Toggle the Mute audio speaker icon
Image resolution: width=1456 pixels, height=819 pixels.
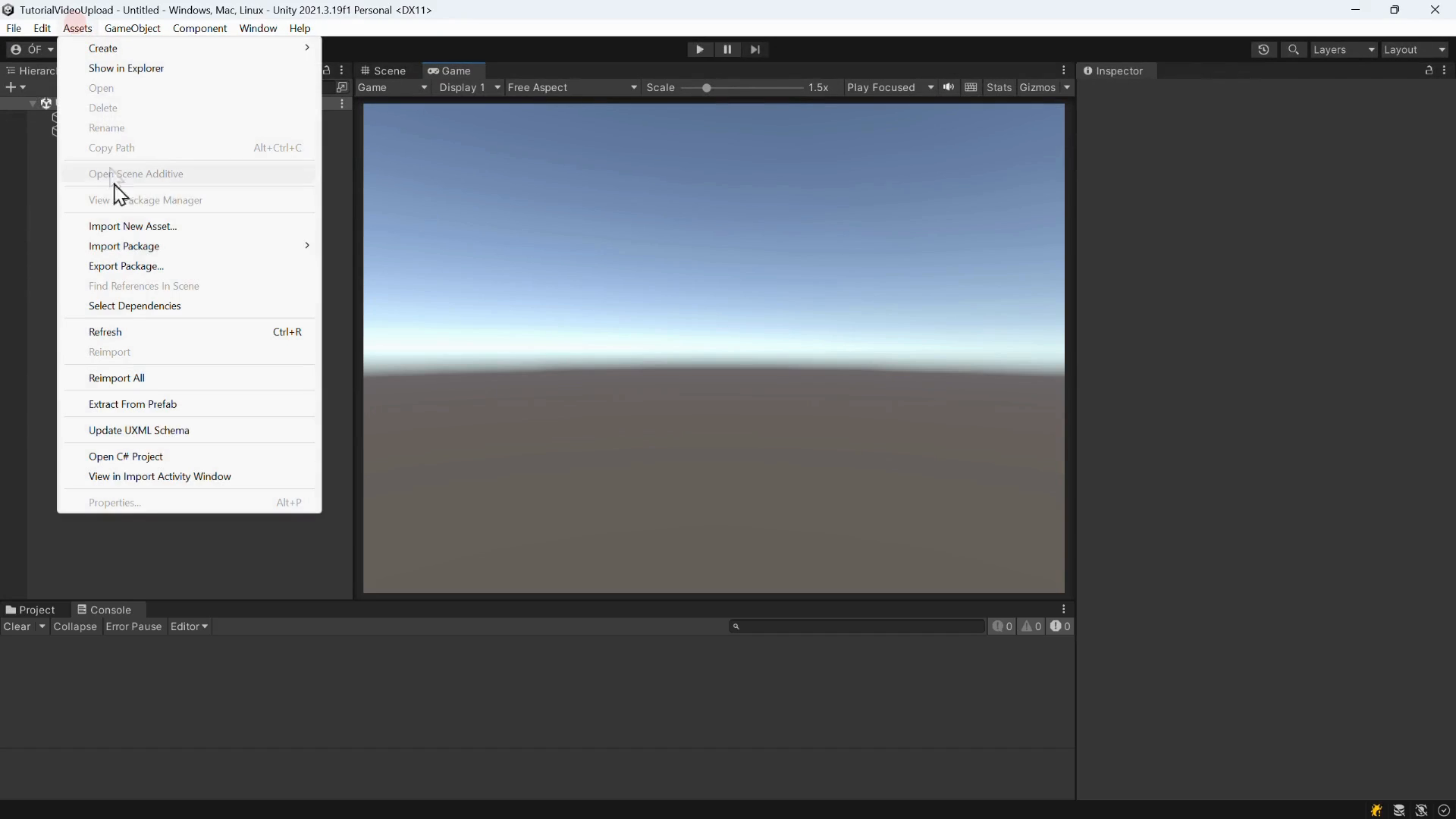(x=948, y=87)
